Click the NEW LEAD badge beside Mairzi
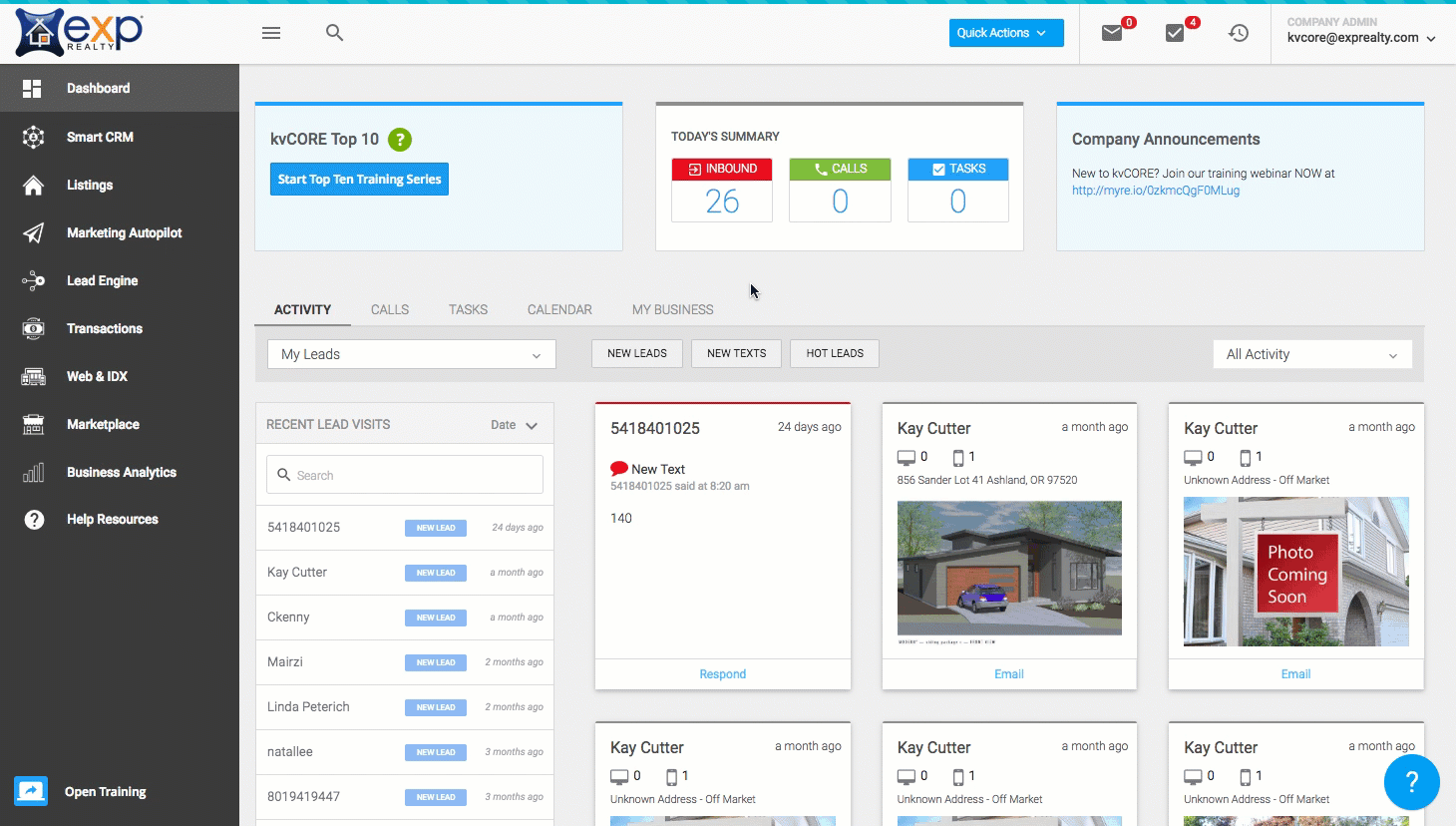Screen dimensions: 1456x826 436,662
